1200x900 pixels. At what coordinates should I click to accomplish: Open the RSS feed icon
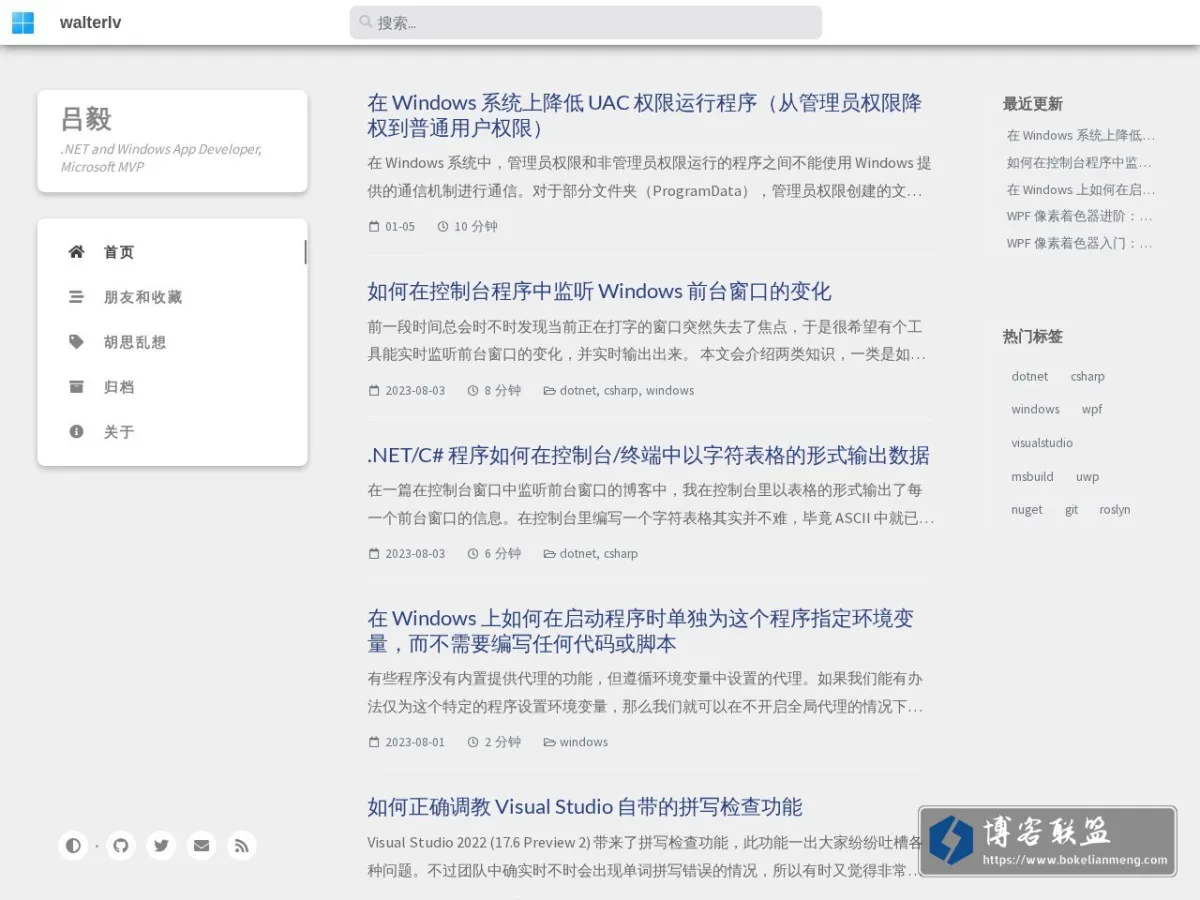pos(241,846)
